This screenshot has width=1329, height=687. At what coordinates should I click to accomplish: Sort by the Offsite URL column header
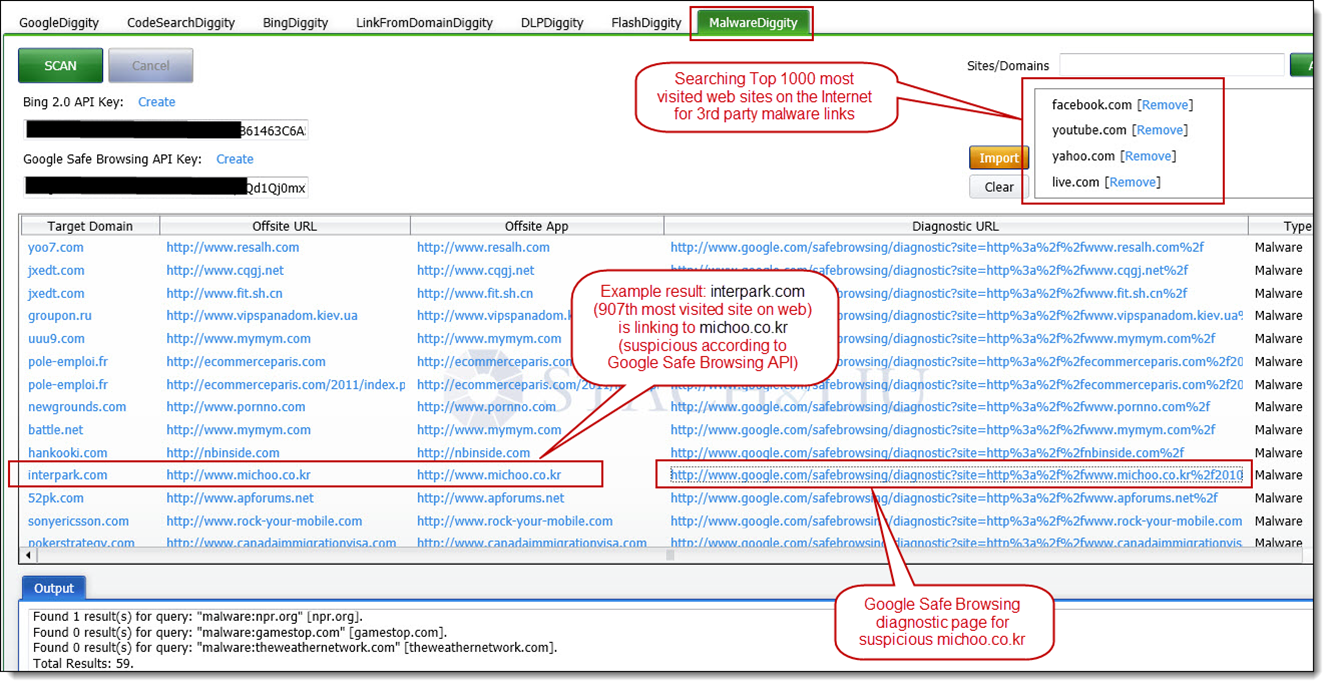(285, 226)
